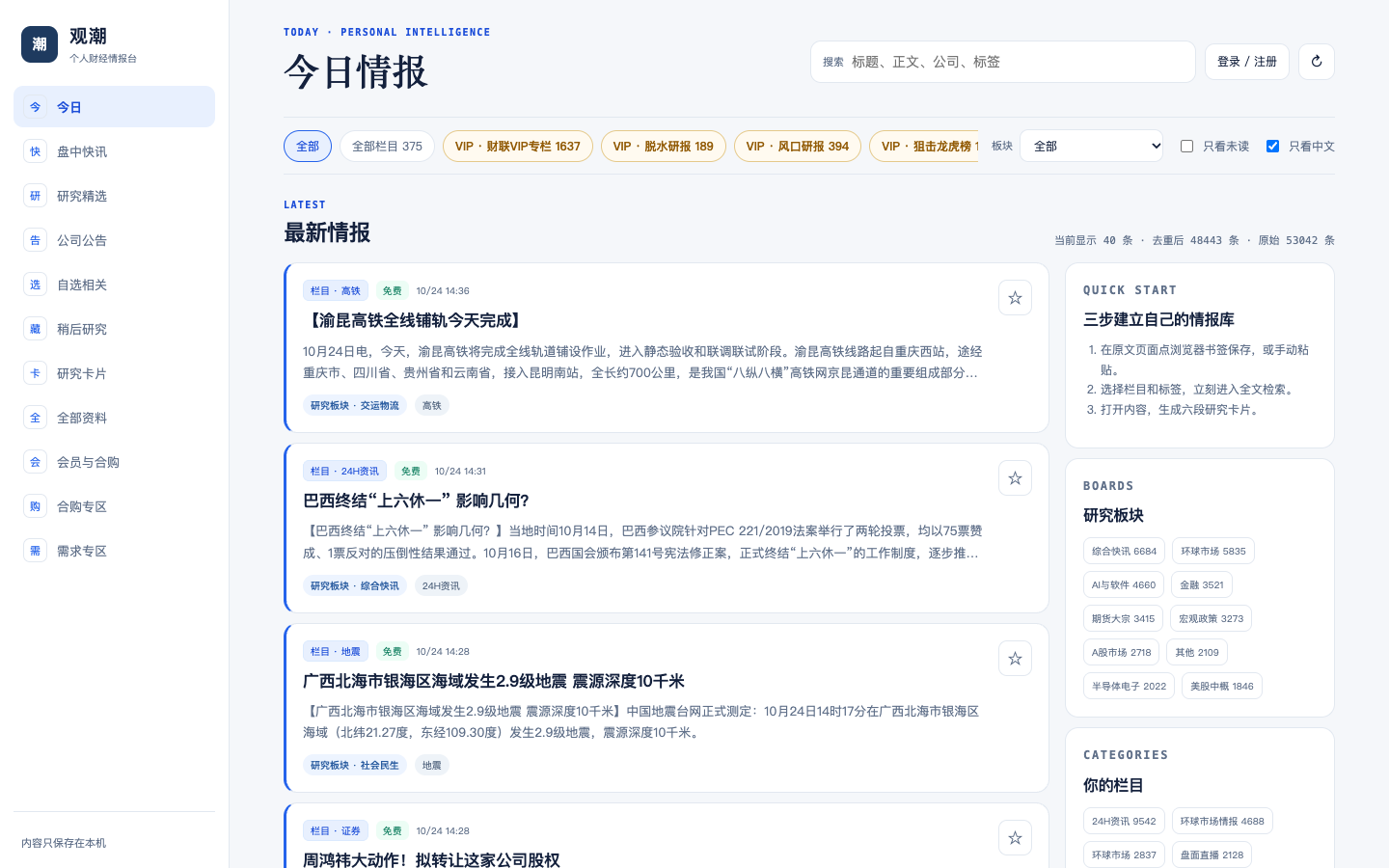
Task: Open 公司公告 in the sidebar
Action: click(114, 240)
